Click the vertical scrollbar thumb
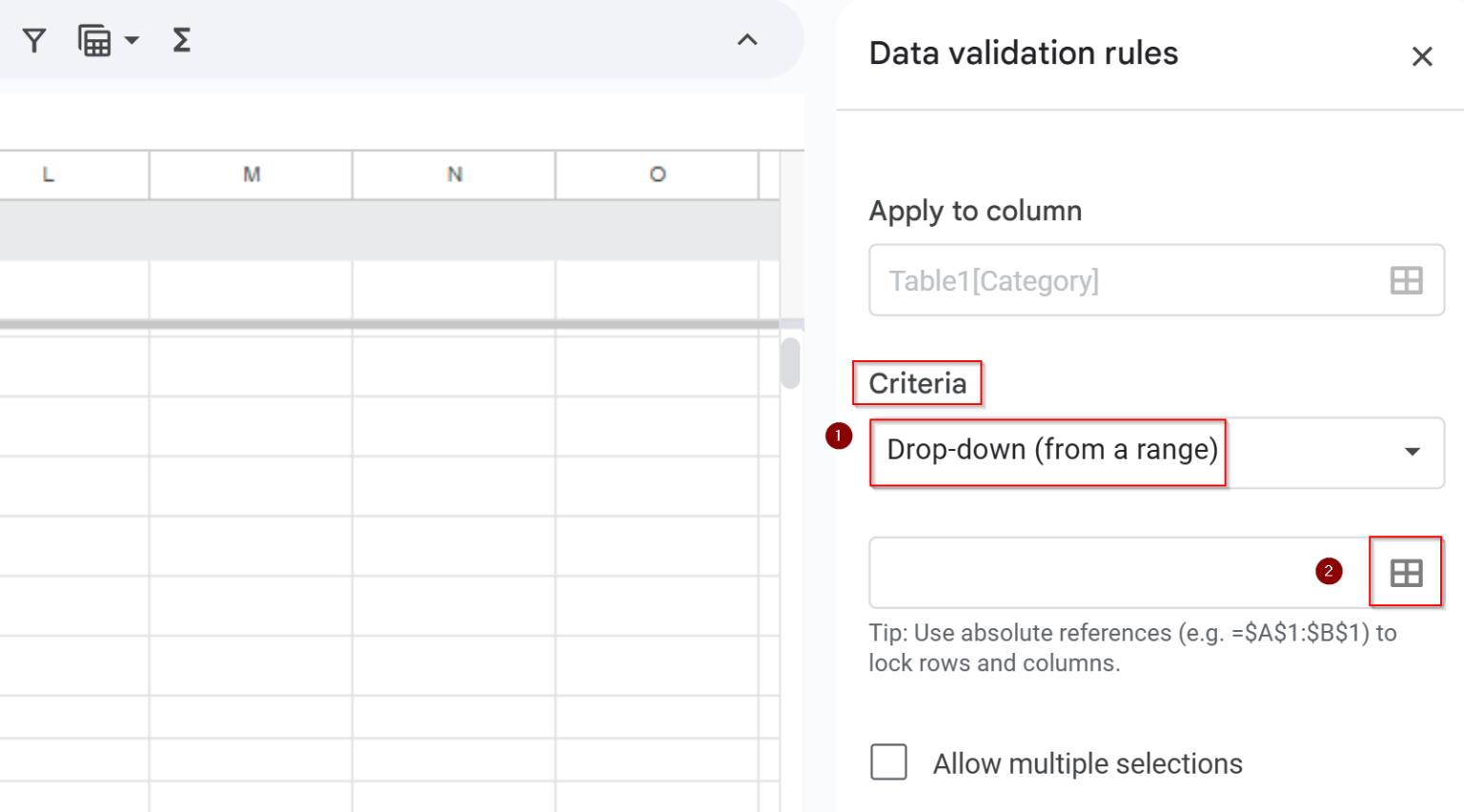 (789, 365)
